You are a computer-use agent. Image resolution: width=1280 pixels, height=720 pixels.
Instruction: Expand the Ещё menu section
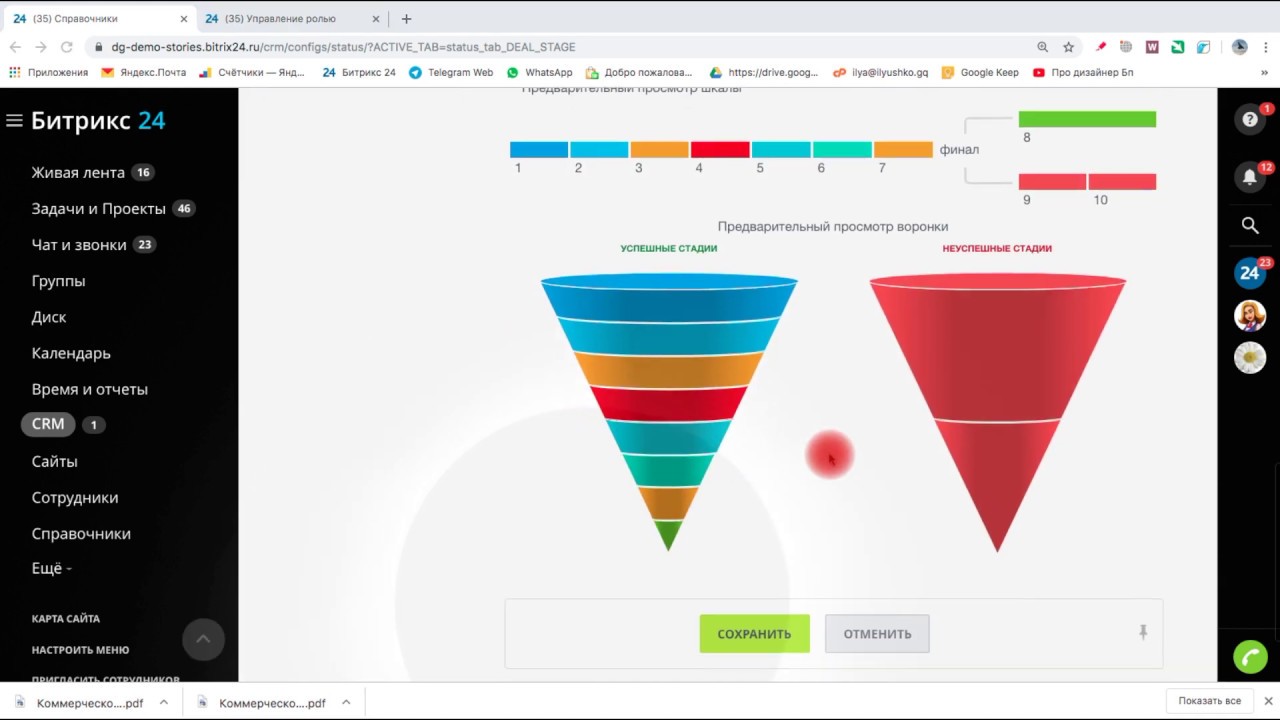pyautogui.click(x=51, y=568)
